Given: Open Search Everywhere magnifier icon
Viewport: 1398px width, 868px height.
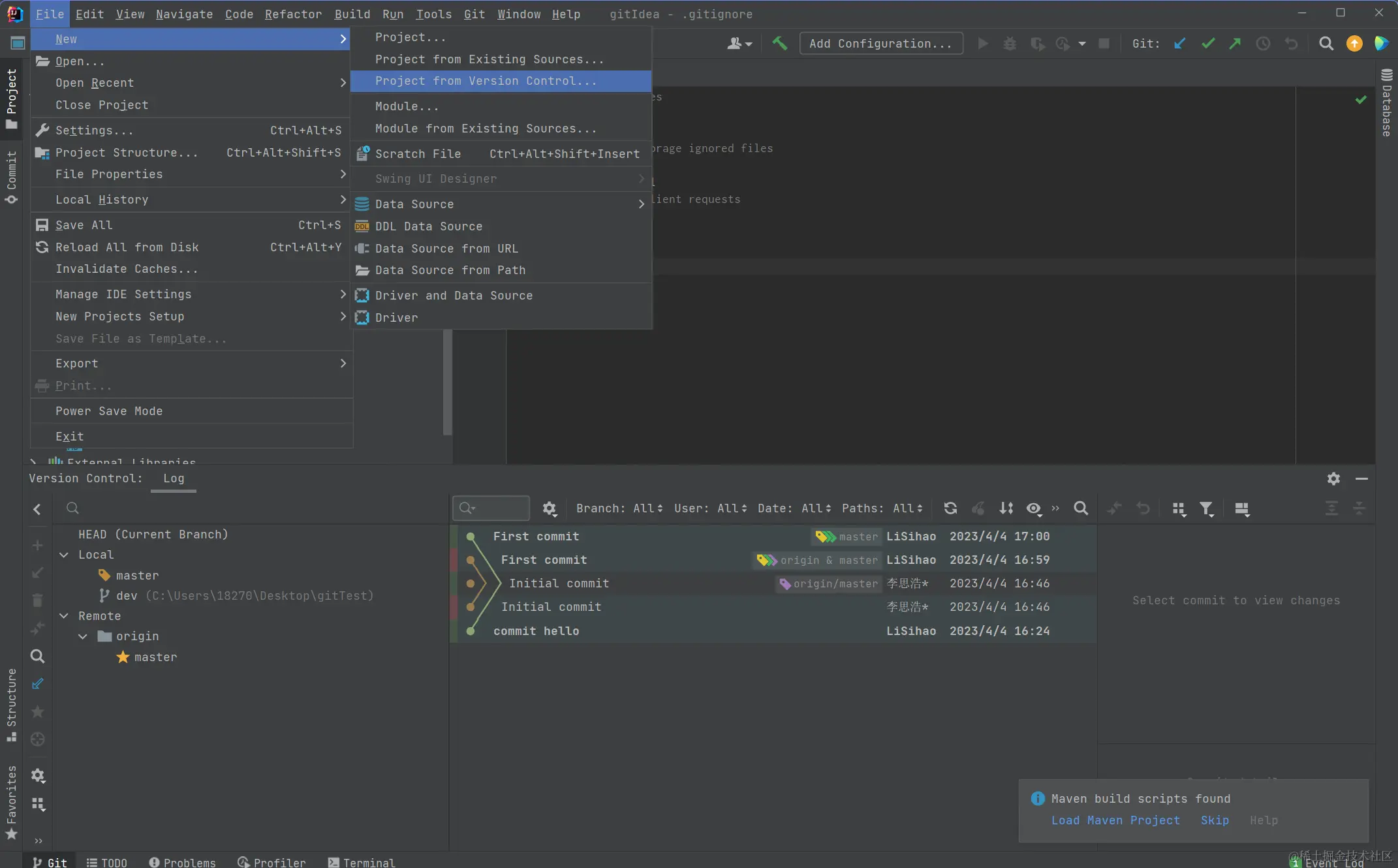Looking at the screenshot, I should [1326, 44].
